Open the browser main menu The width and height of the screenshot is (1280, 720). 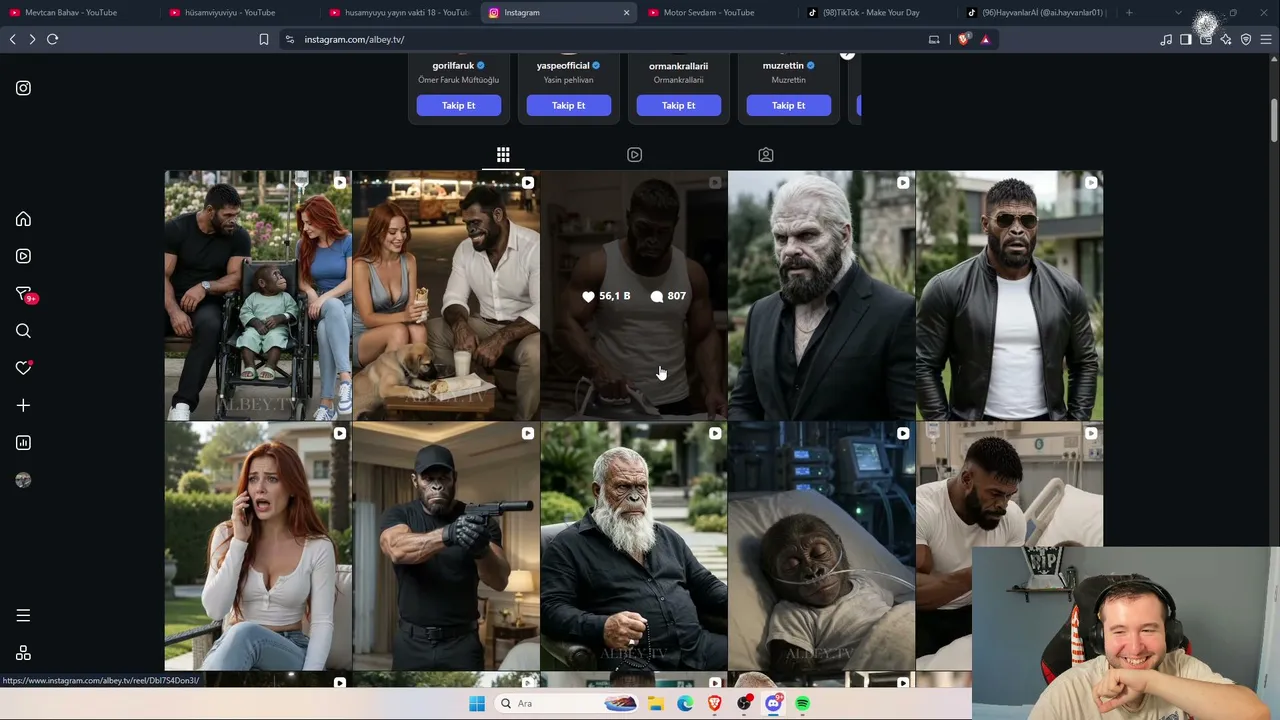click(x=1266, y=39)
